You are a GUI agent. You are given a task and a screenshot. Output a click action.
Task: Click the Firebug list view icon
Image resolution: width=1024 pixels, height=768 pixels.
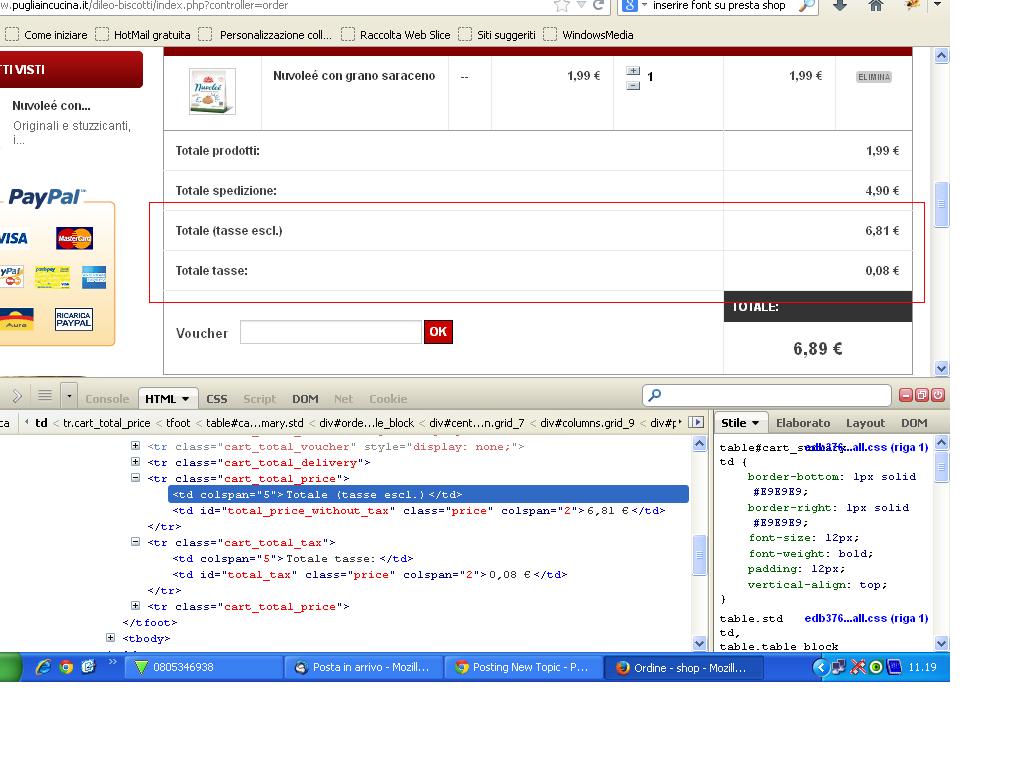coord(44,395)
